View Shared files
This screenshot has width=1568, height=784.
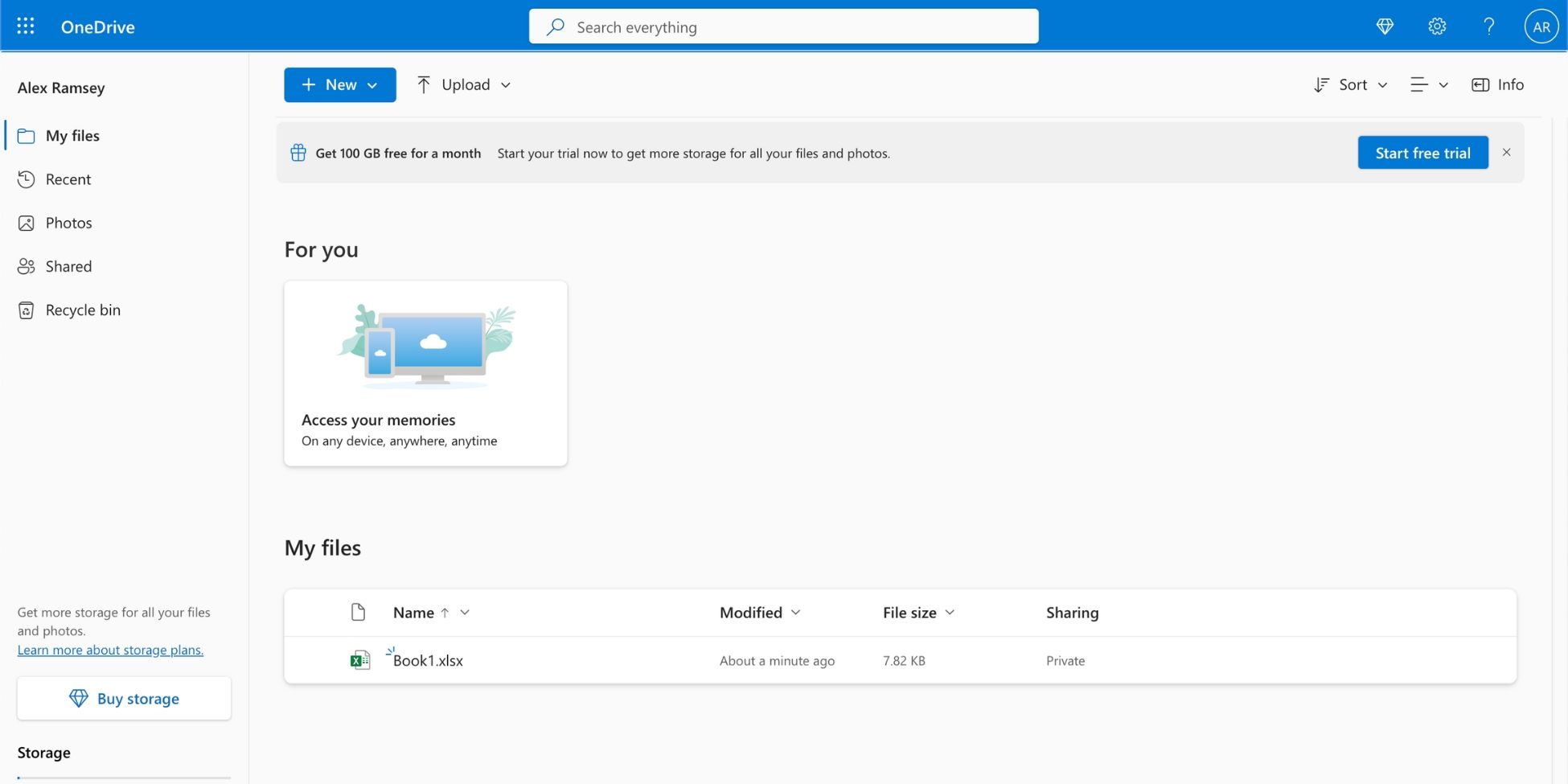[27, 265]
